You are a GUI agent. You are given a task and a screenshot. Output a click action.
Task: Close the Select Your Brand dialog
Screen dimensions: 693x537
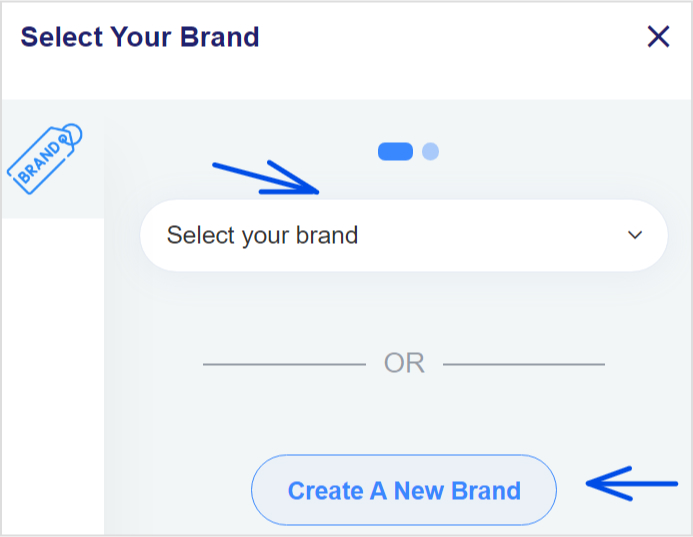coord(658,36)
